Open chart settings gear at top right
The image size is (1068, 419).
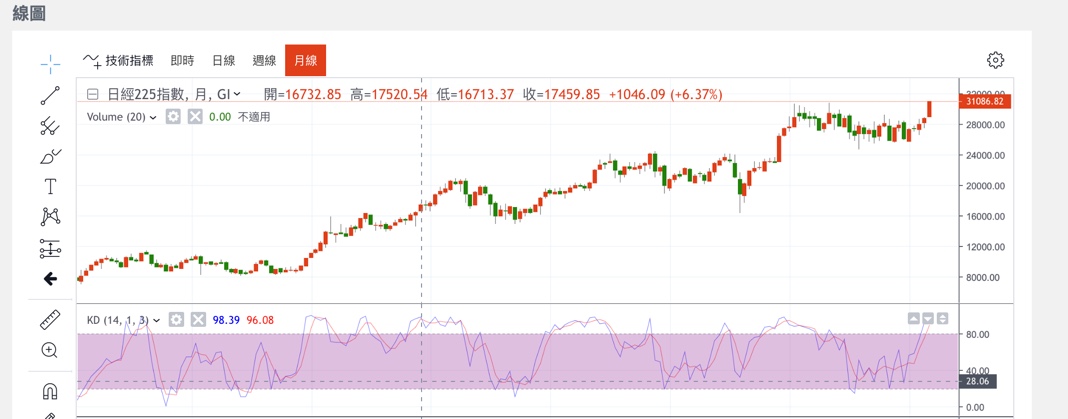coord(995,60)
